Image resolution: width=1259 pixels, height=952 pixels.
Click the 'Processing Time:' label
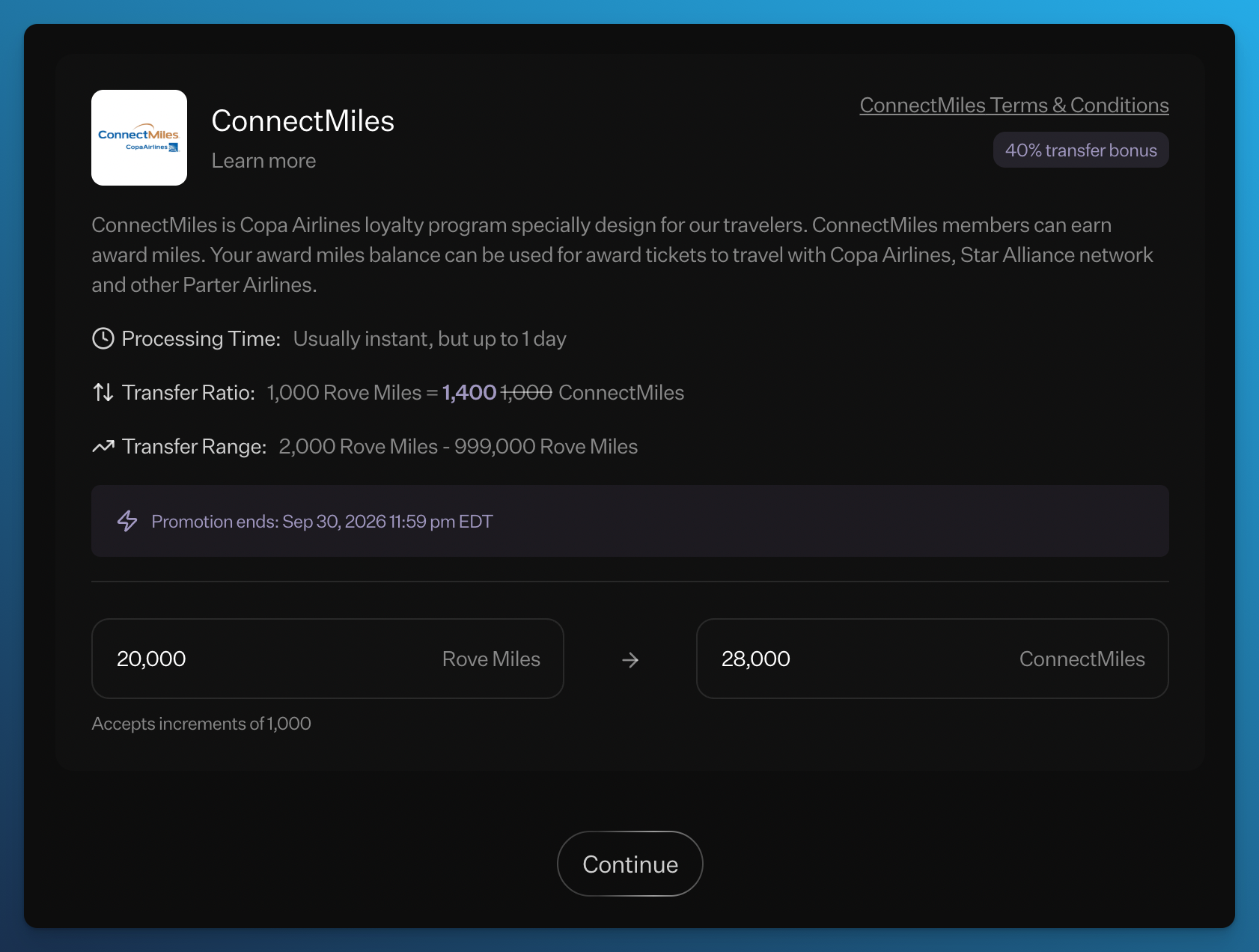pyautogui.click(x=201, y=339)
